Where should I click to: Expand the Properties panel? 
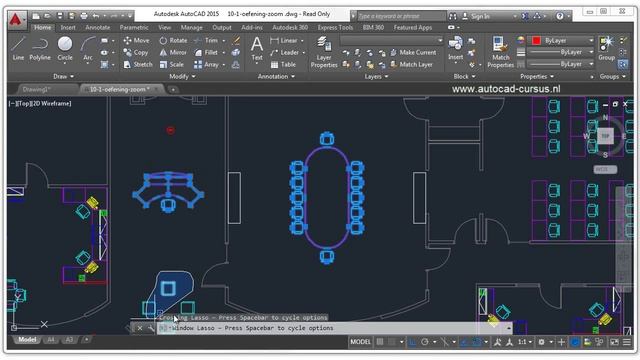tap(537, 76)
